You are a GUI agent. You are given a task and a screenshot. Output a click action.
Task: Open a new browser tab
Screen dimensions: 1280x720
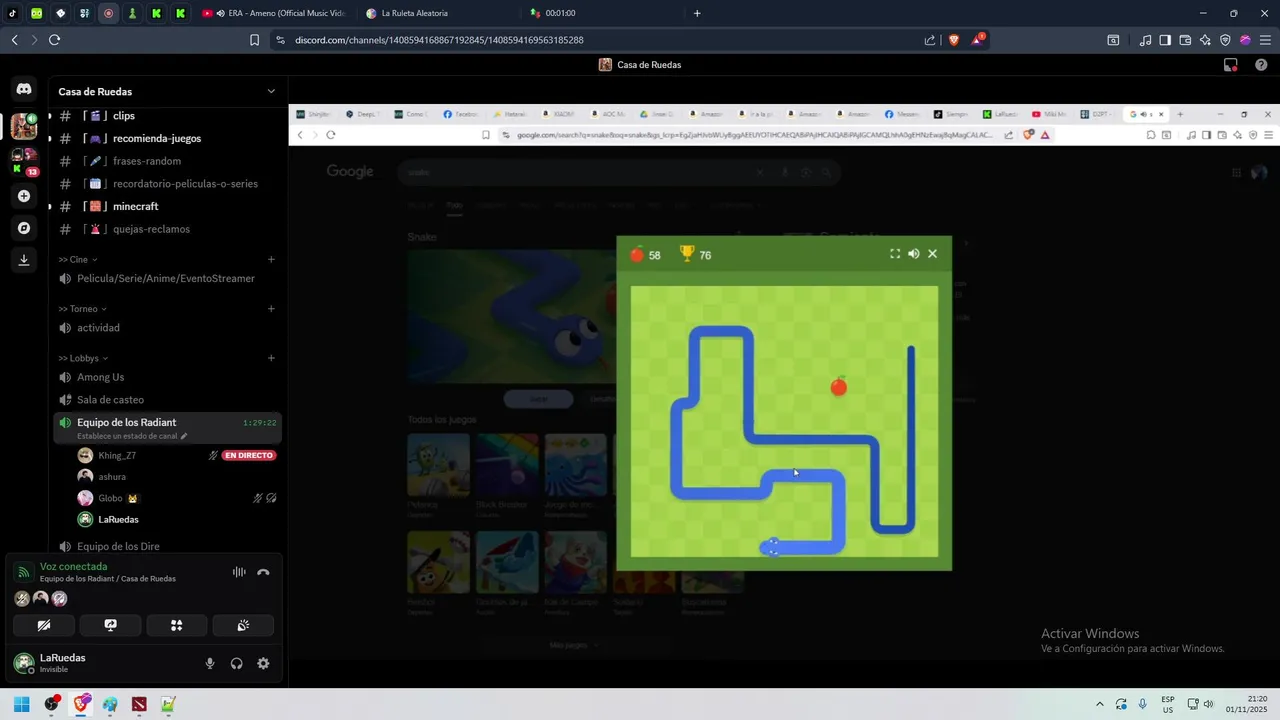[697, 13]
